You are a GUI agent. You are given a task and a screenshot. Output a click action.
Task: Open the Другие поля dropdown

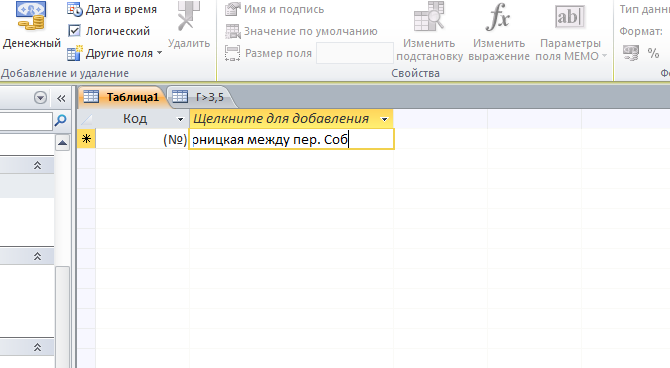tap(115, 53)
